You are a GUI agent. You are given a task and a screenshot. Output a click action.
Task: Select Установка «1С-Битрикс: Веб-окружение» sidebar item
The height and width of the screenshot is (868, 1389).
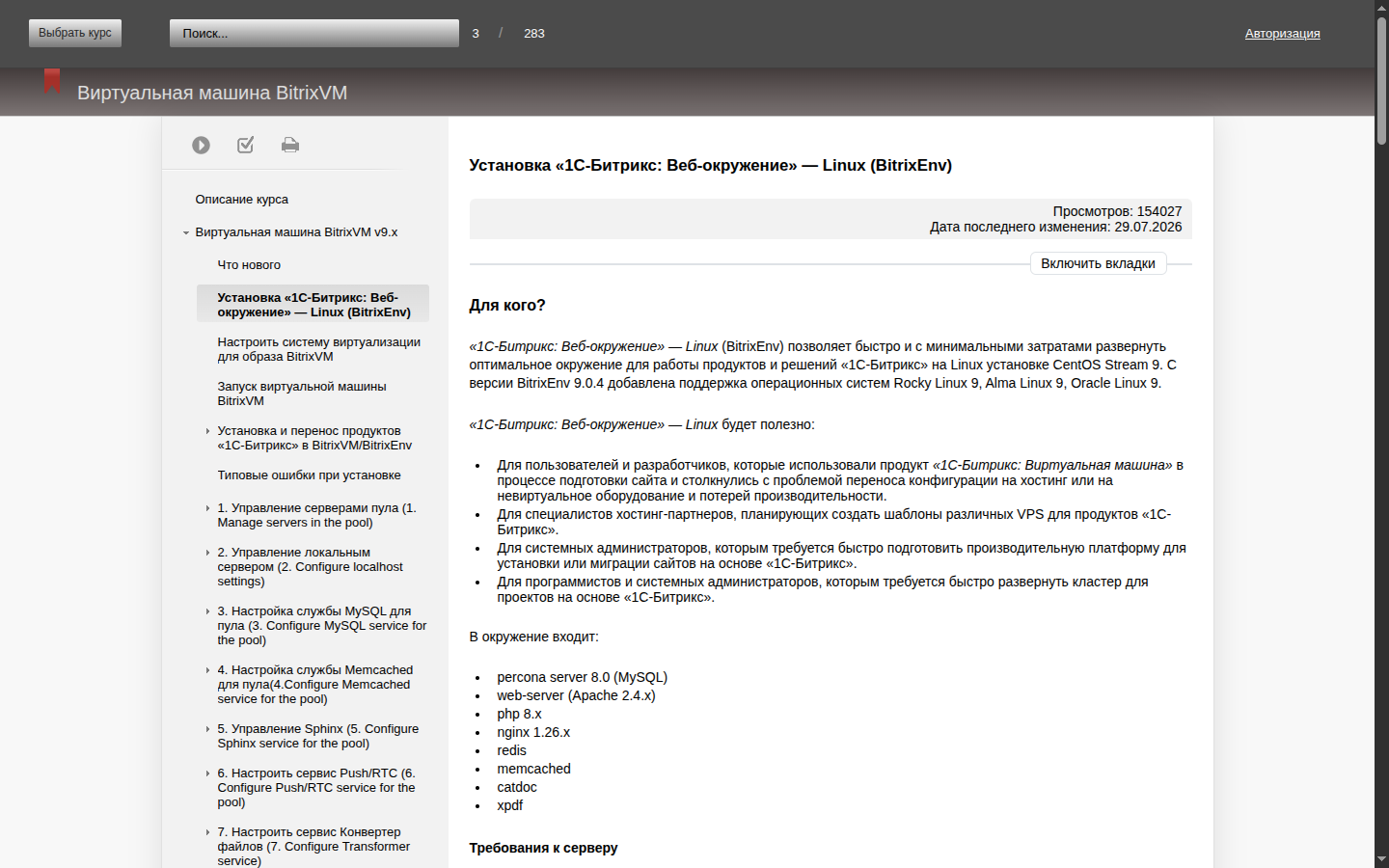313,305
